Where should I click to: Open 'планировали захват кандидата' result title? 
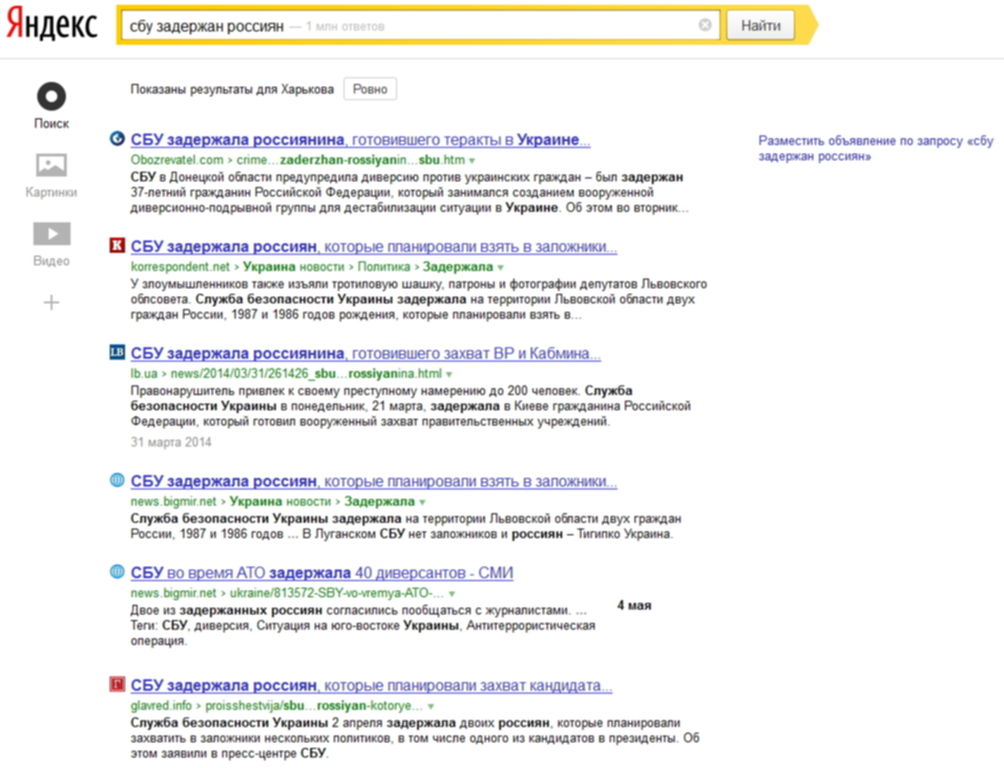click(x=371, y=685)
